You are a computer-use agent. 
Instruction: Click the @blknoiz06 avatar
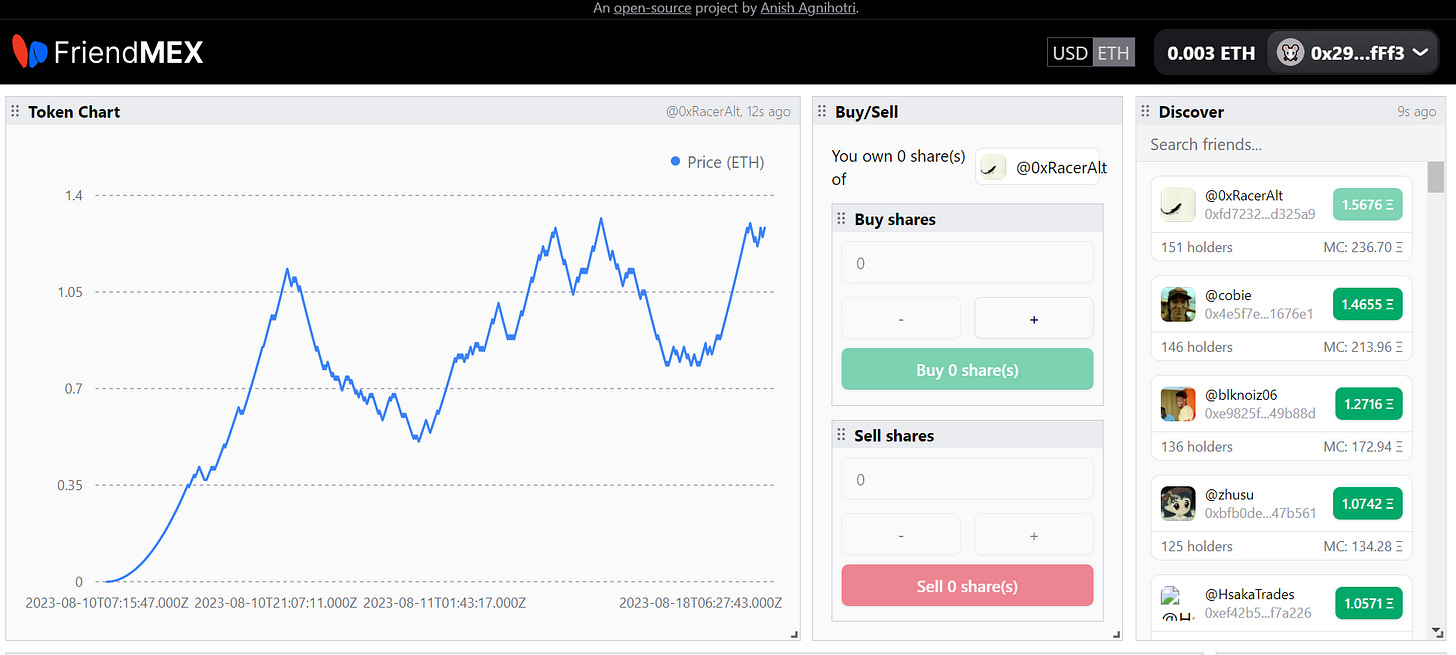tap(1178, 404)
